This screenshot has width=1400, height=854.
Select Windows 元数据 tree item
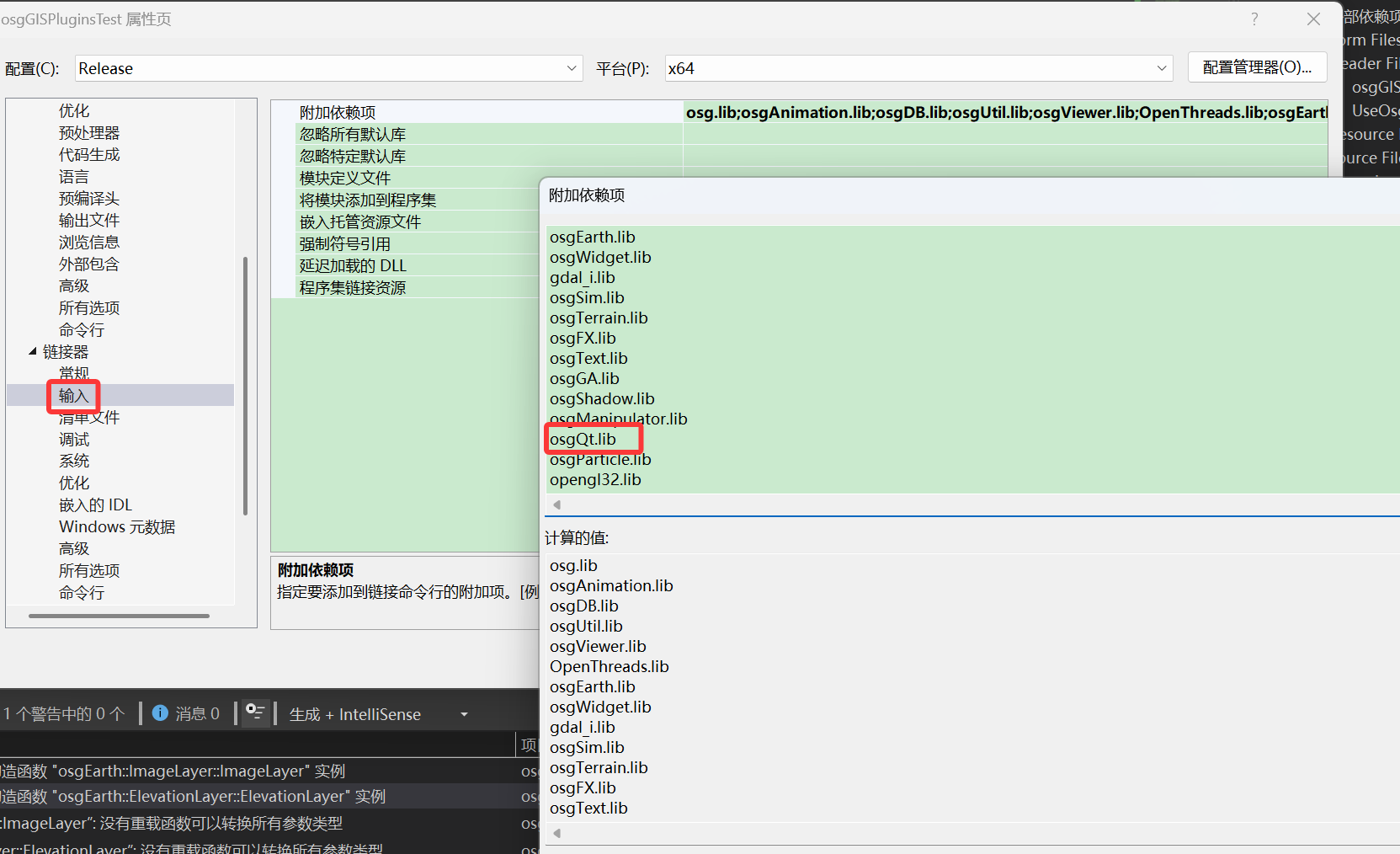point(117,527)
